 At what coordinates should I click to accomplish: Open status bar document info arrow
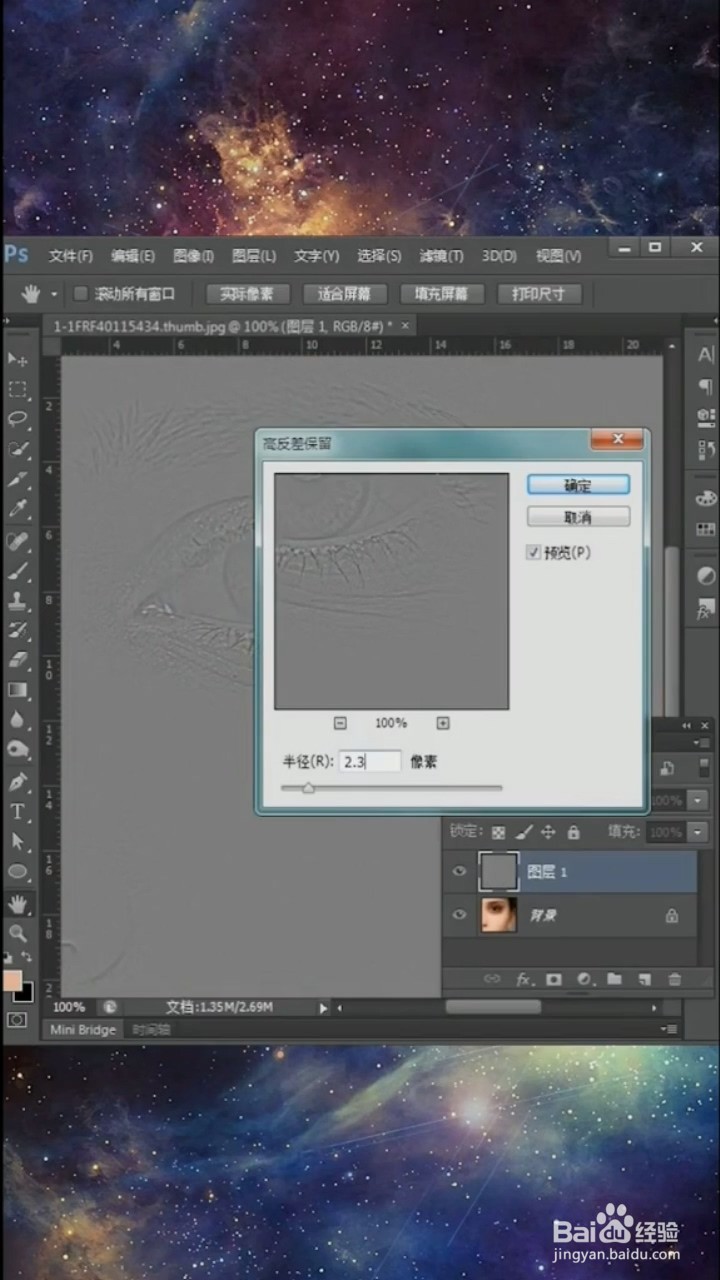323,1008
